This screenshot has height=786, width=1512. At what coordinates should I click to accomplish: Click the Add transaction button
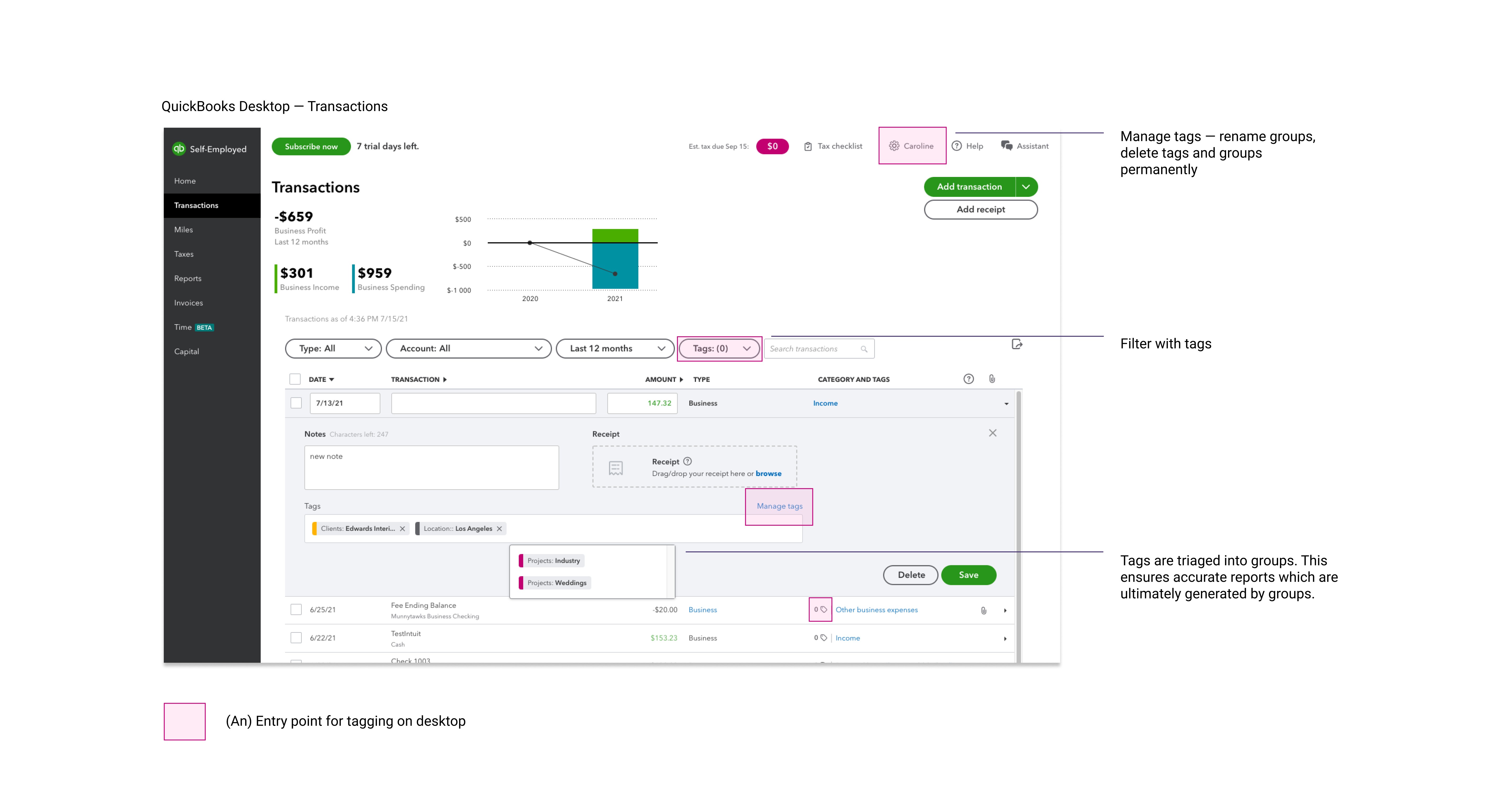click(x=969, y=187)
